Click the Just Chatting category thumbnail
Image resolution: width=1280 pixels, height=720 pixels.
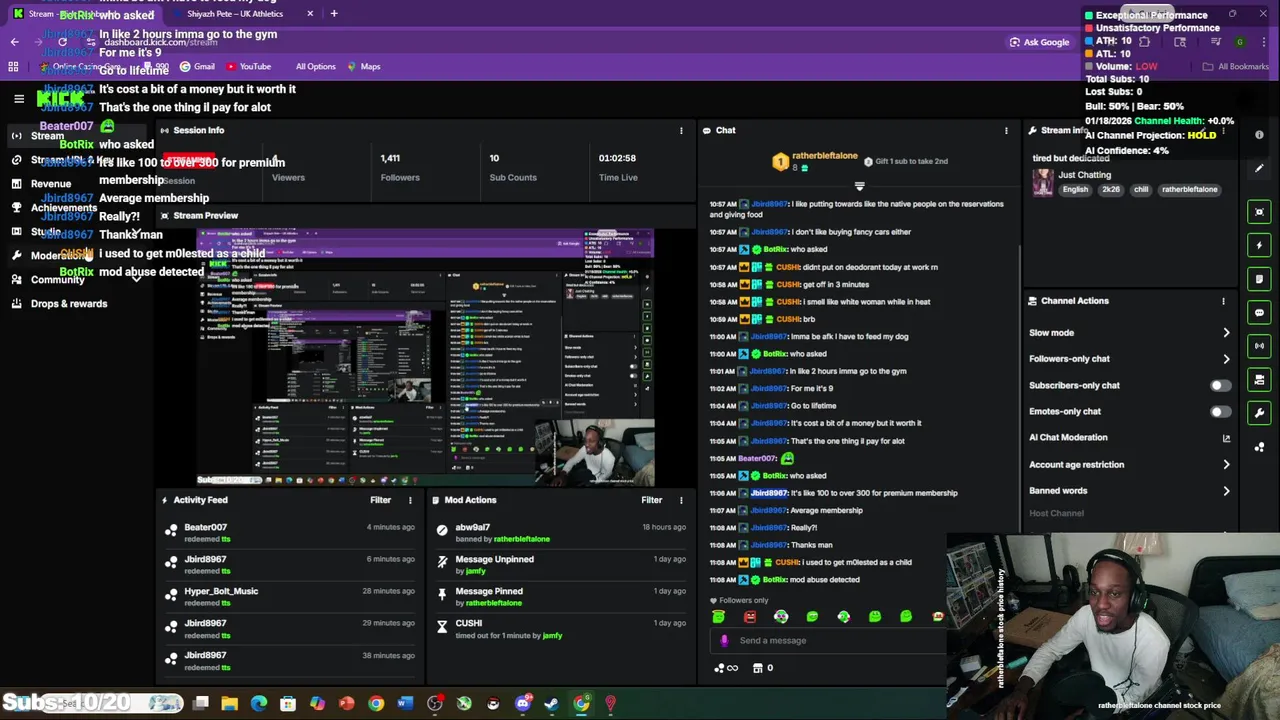pos(1043,182)
